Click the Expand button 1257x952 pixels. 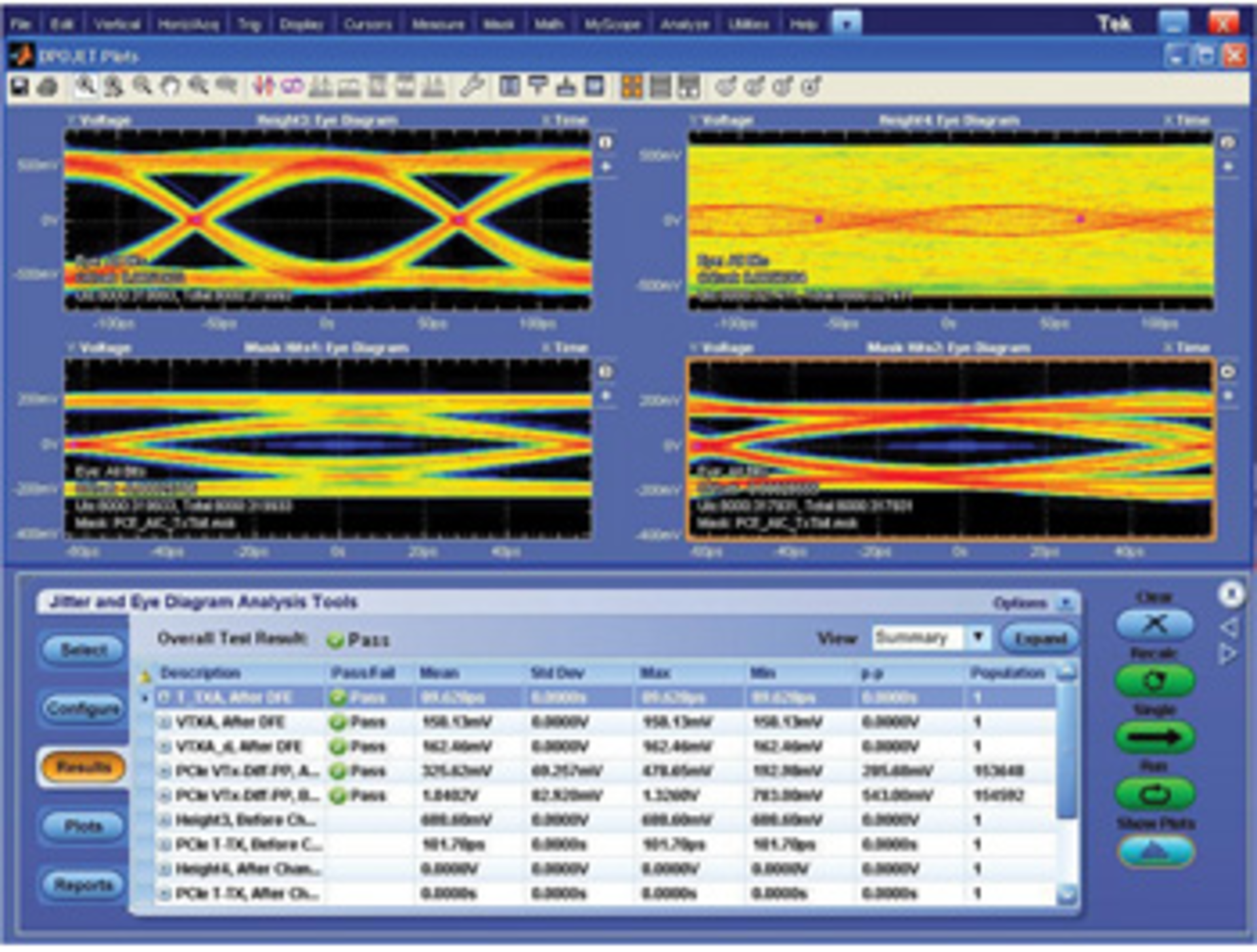tap(1040, 638)
